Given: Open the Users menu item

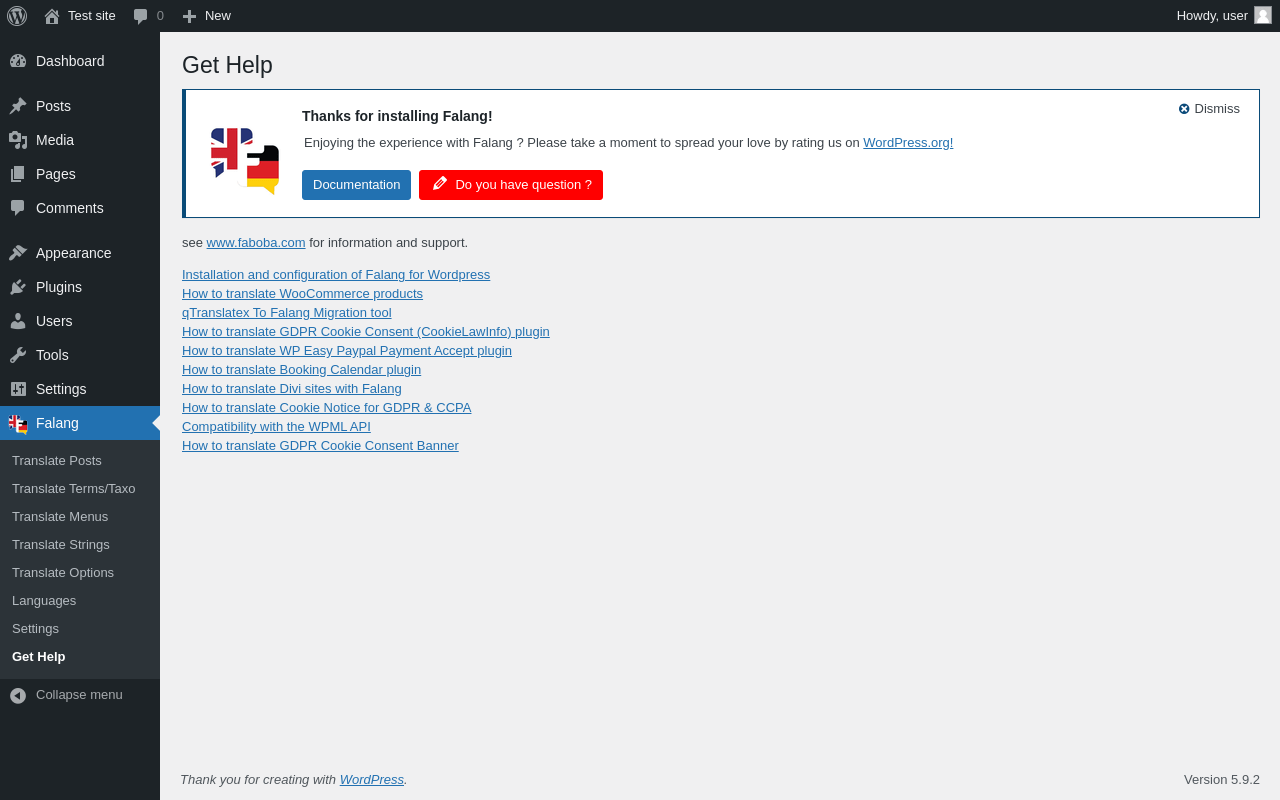Looking at the screenshot, I should pyautogui.click(x=80, y=321).
